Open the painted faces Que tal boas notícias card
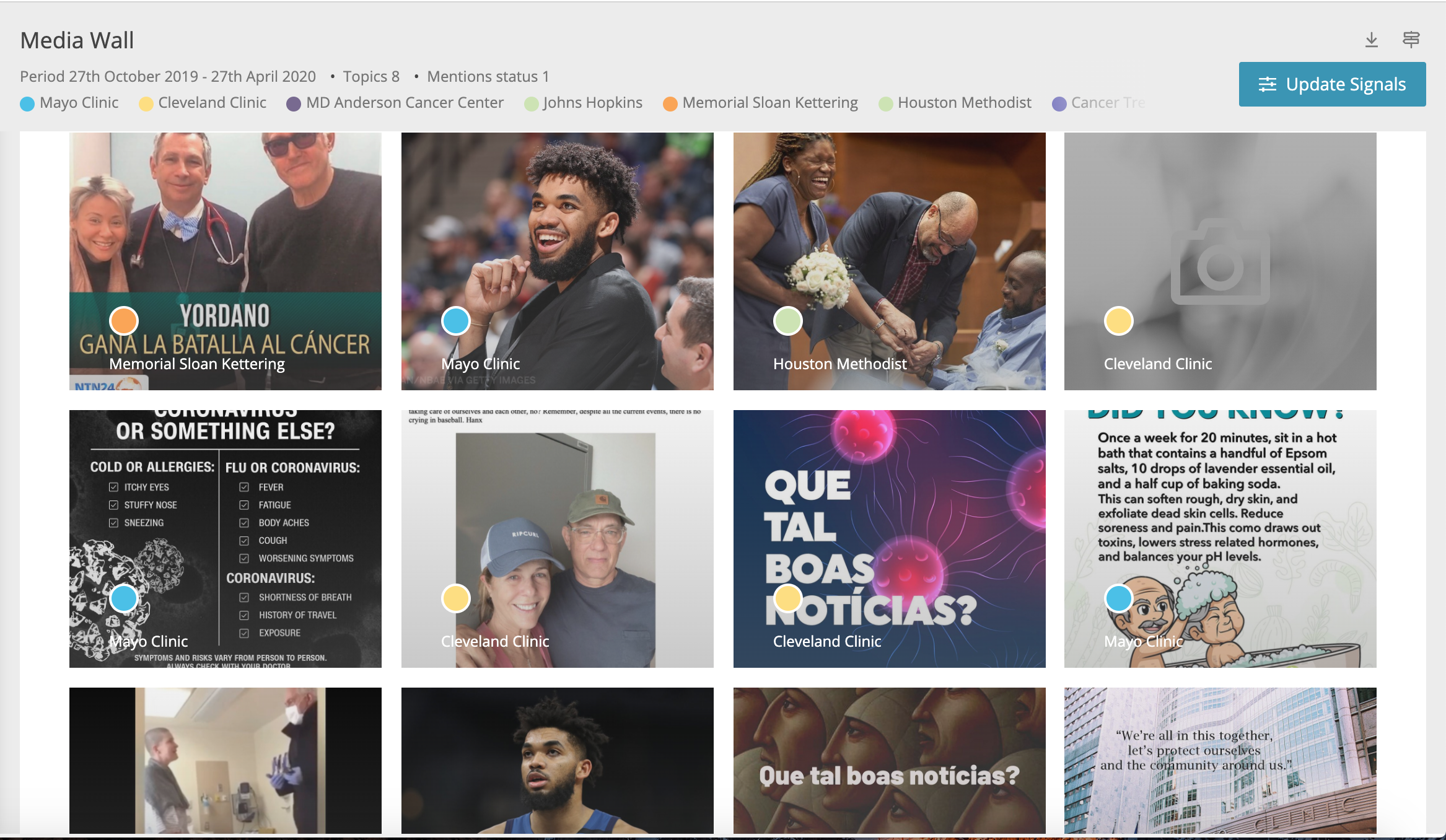 pyautogui.click(x=890, y=761)
